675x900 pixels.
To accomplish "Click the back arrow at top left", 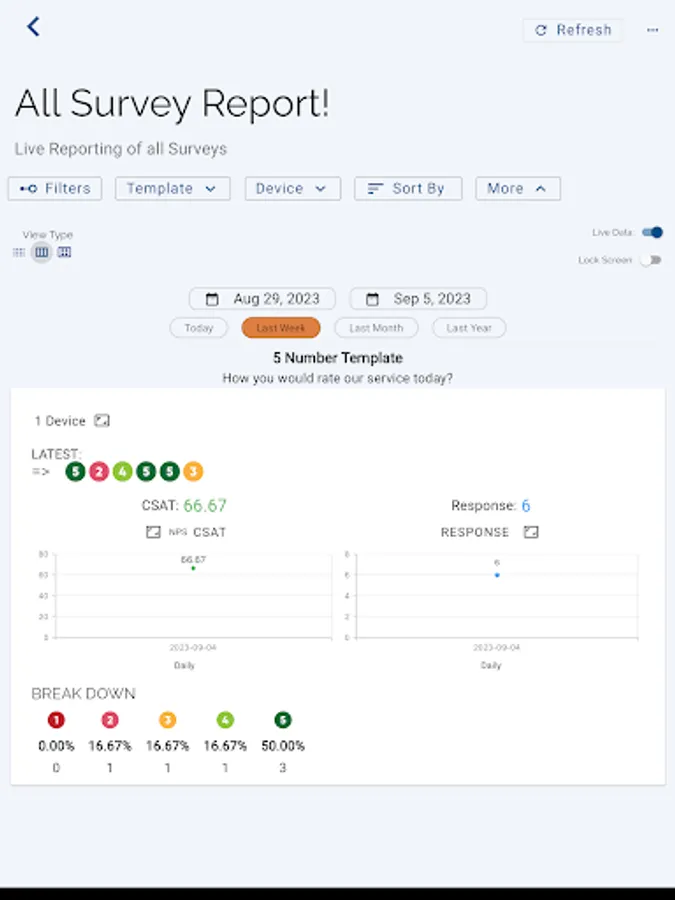I will pos(33,27).
